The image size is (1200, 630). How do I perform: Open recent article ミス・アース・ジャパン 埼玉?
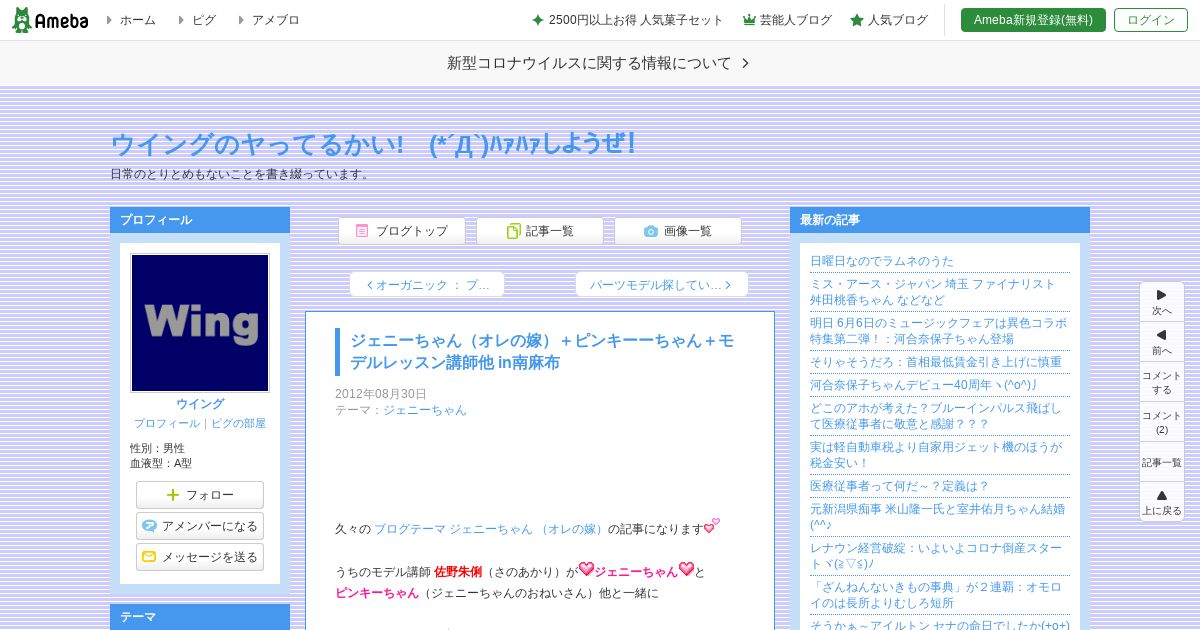pyautogui.click(x=933, y=292)
